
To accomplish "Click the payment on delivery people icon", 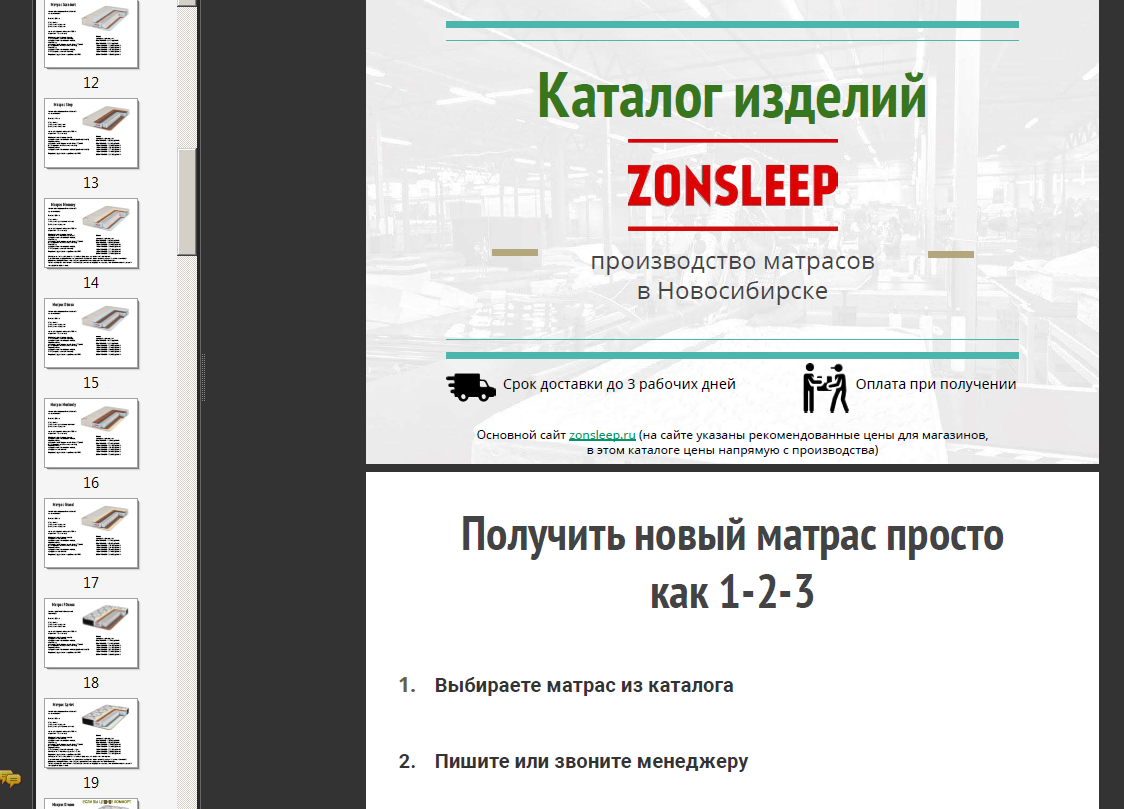I will [x=825, y=388].
